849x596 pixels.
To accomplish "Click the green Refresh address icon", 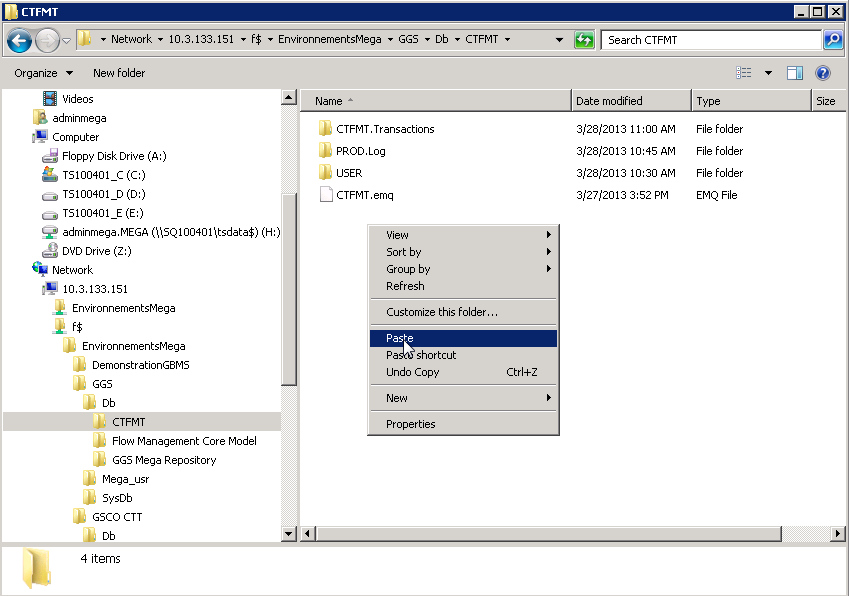I will [x=584, y=40].
